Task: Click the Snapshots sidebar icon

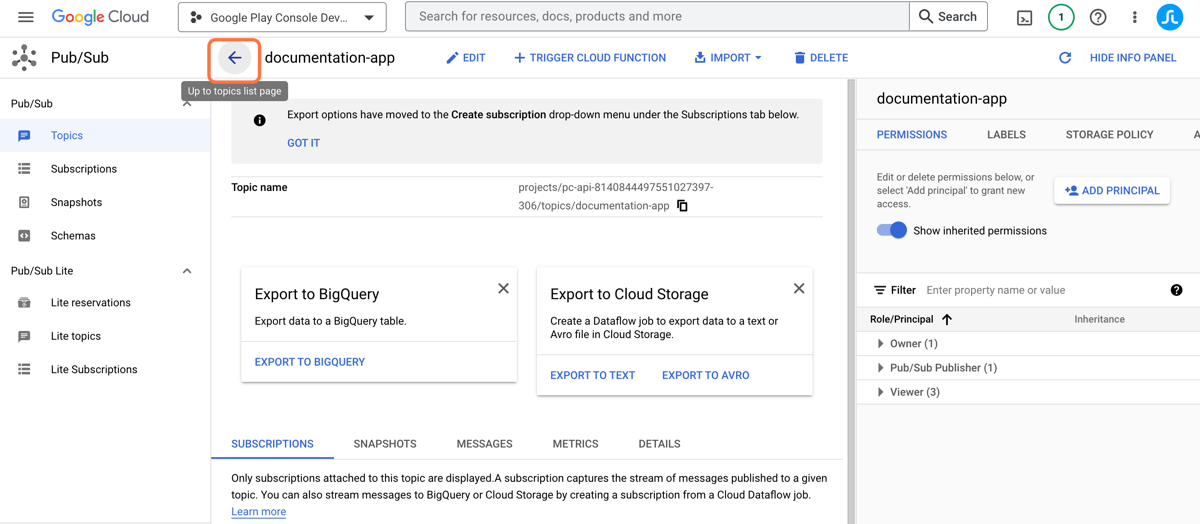Action: [x=24, y=202]
